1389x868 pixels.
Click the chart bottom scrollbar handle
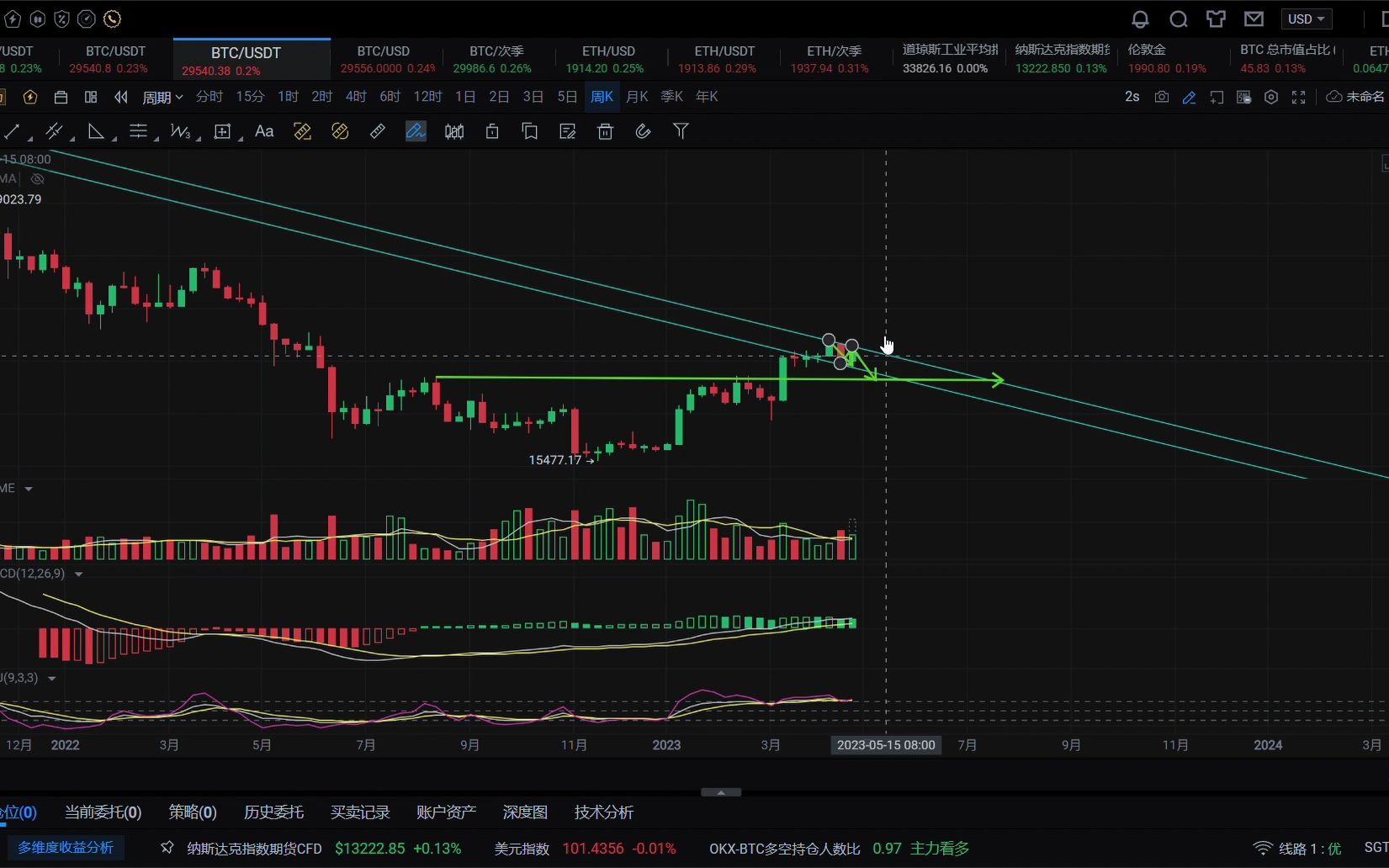(x=720, y=791)
